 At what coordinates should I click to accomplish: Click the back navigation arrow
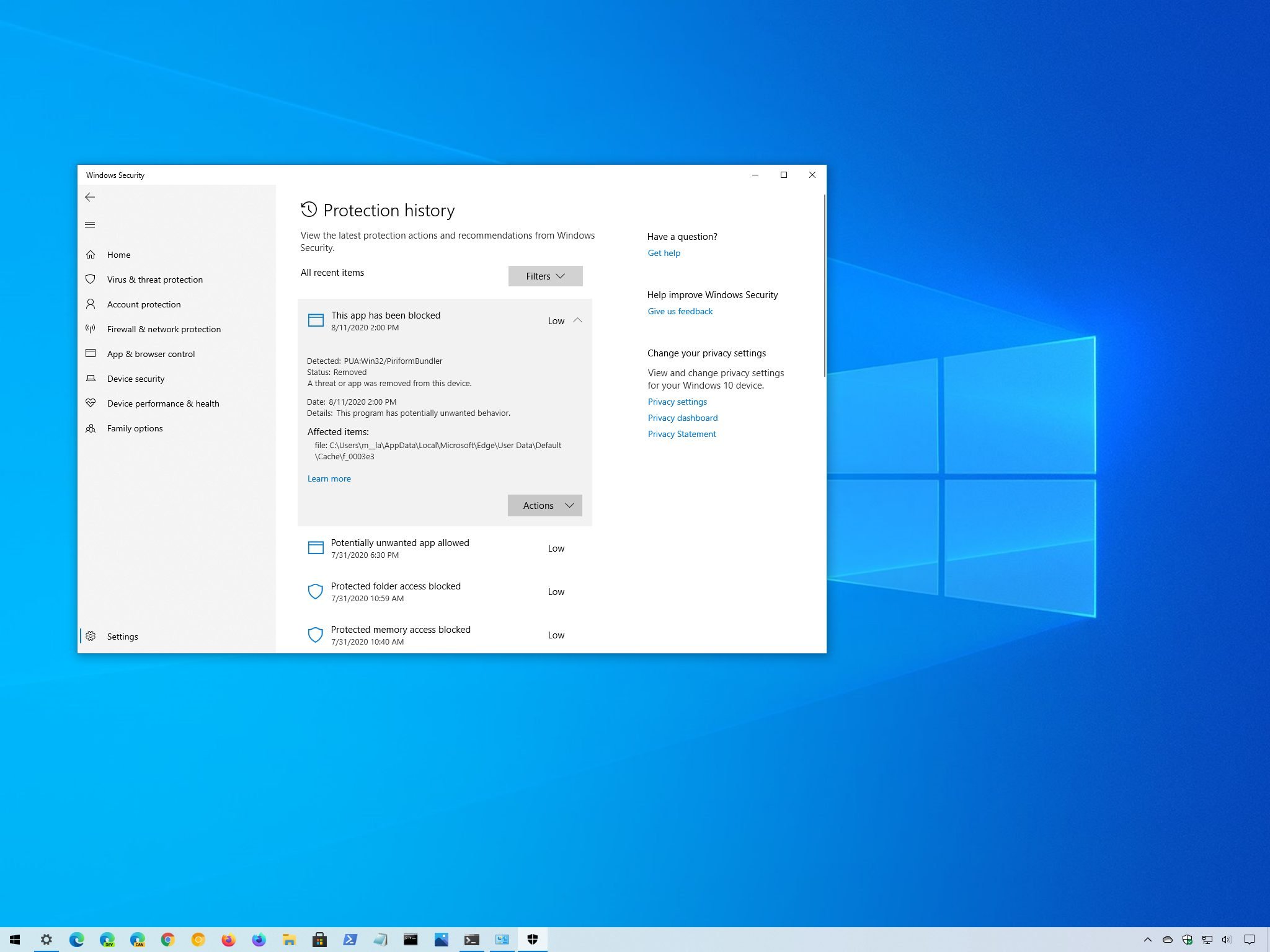point(90,196)
